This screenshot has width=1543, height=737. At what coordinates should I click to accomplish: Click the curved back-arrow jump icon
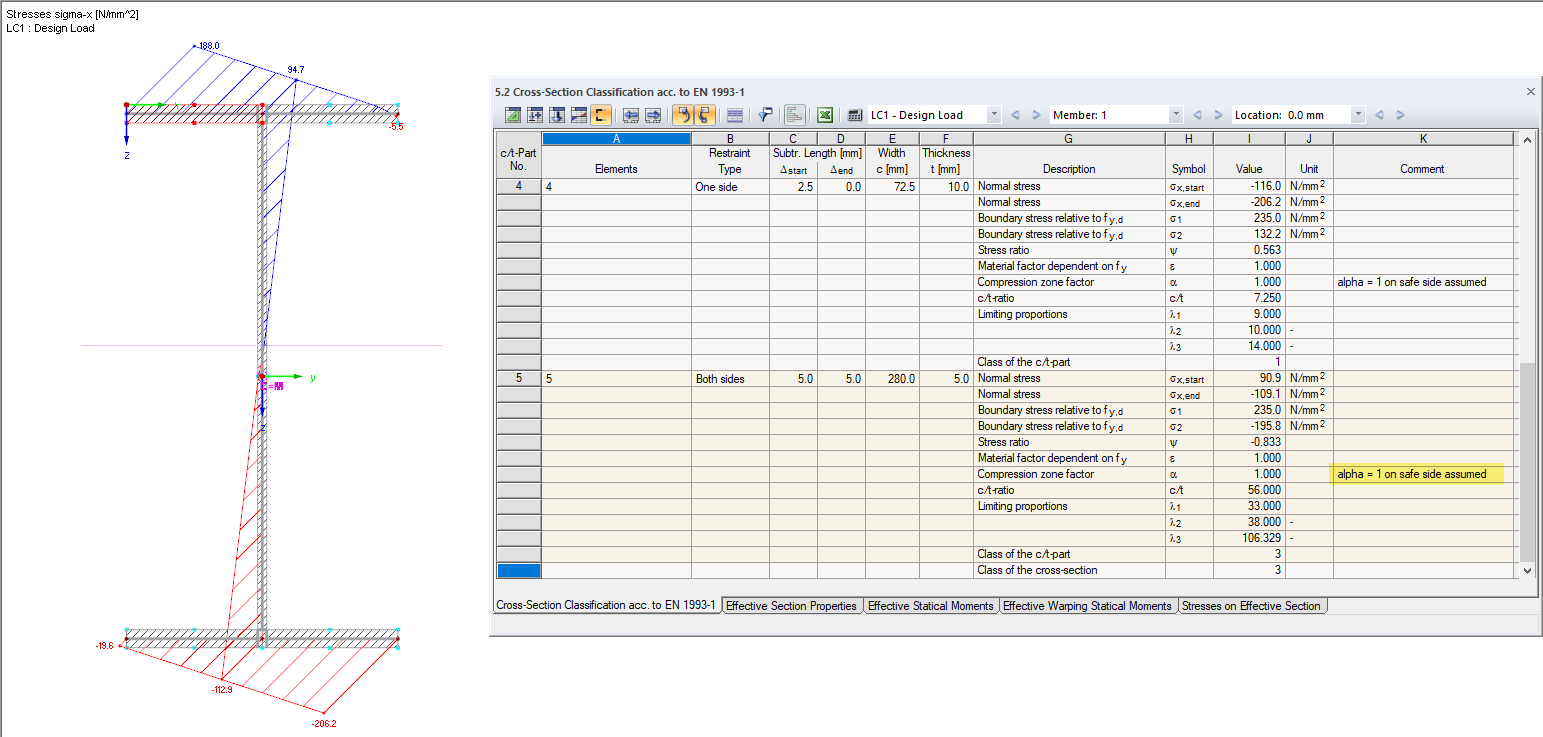(684, 115)
